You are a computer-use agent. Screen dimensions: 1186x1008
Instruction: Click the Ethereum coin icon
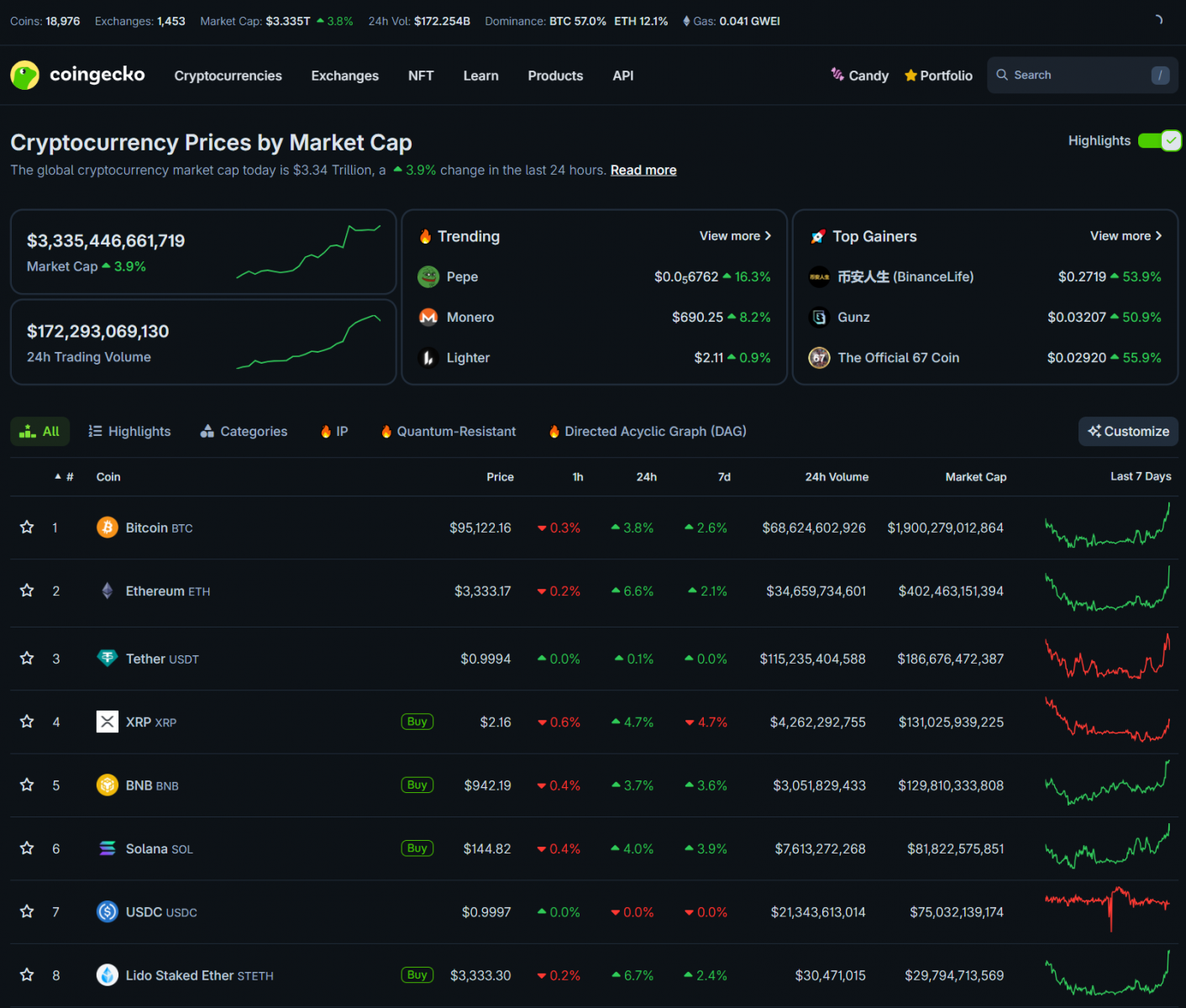(107, 591)
